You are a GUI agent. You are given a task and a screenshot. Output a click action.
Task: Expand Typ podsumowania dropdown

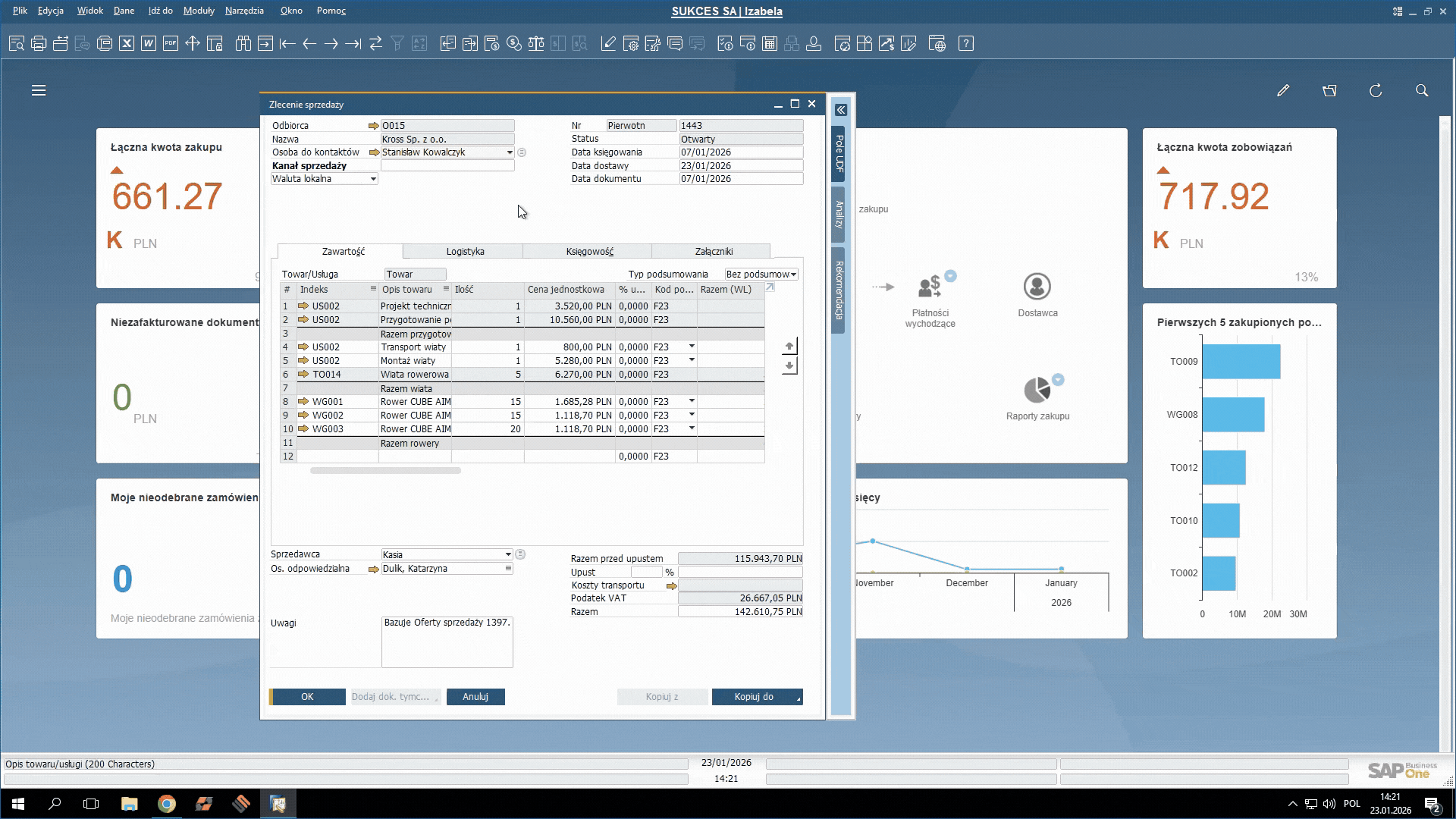(x=793, y=275)
